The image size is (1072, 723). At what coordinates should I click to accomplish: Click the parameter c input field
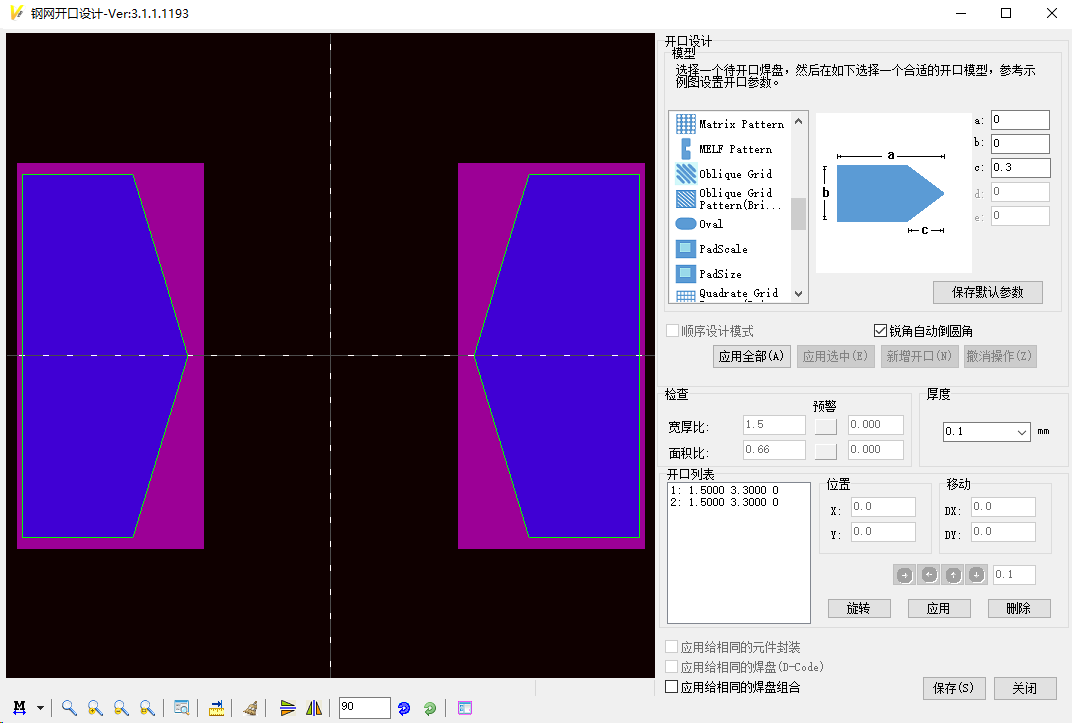tap(1019, 168)
